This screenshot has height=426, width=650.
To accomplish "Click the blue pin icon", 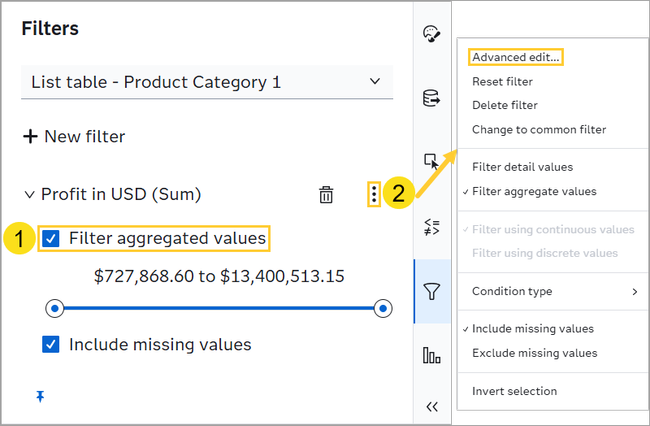I will (40, 397).
